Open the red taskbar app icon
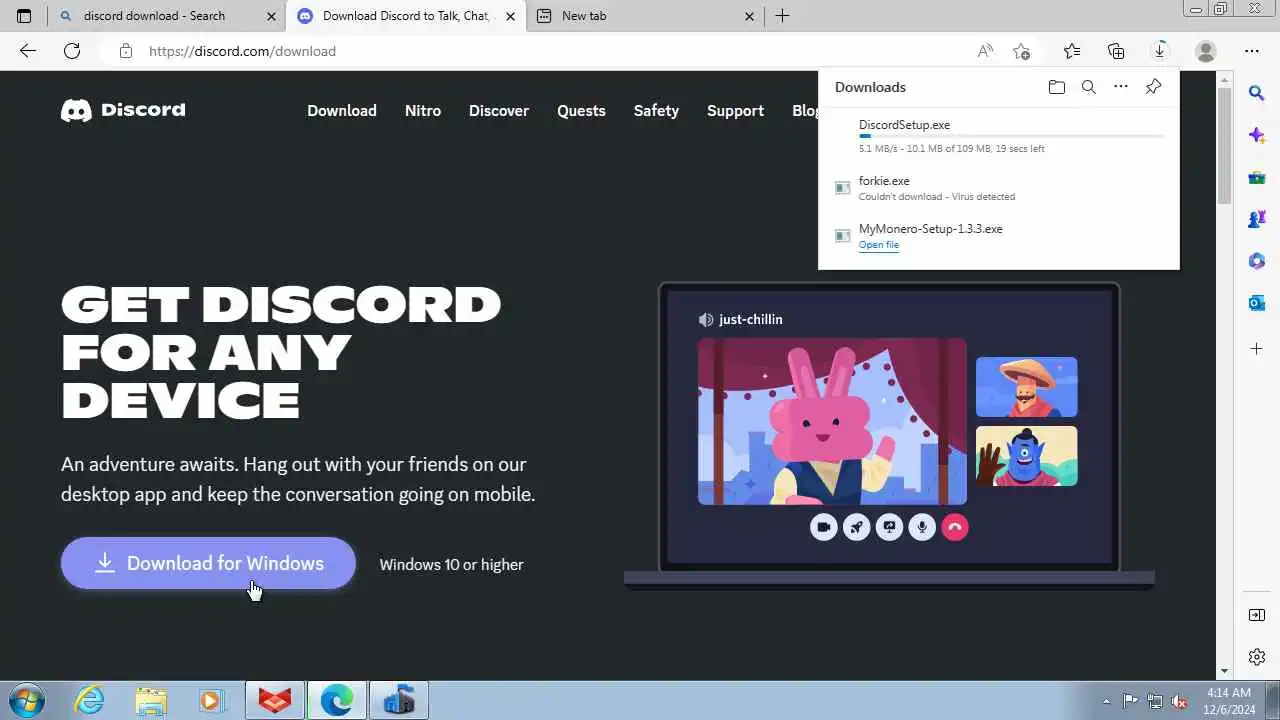 (x=275, y=700)
